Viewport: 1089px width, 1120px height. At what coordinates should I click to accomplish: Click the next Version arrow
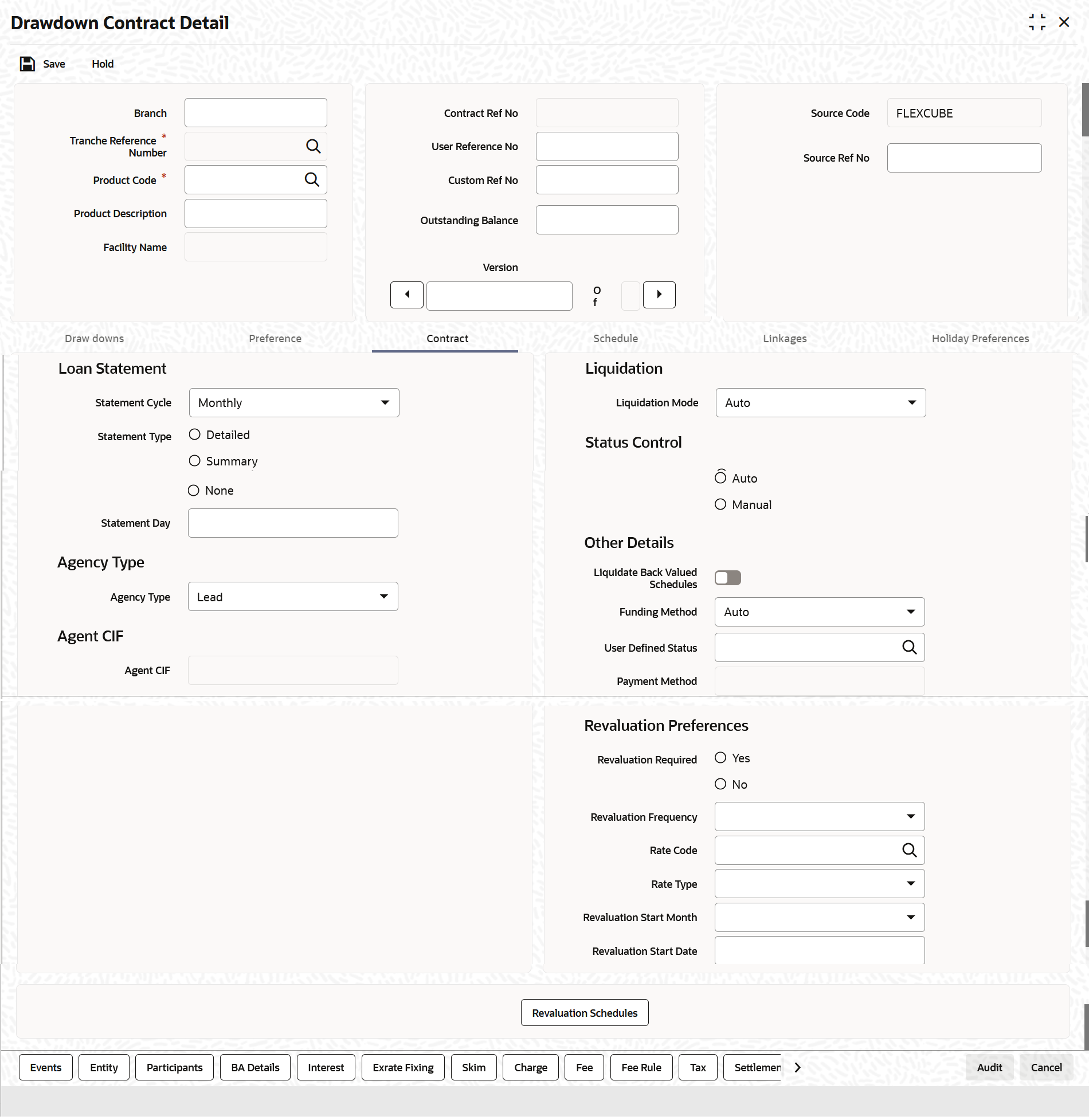(x=659, y=295)
